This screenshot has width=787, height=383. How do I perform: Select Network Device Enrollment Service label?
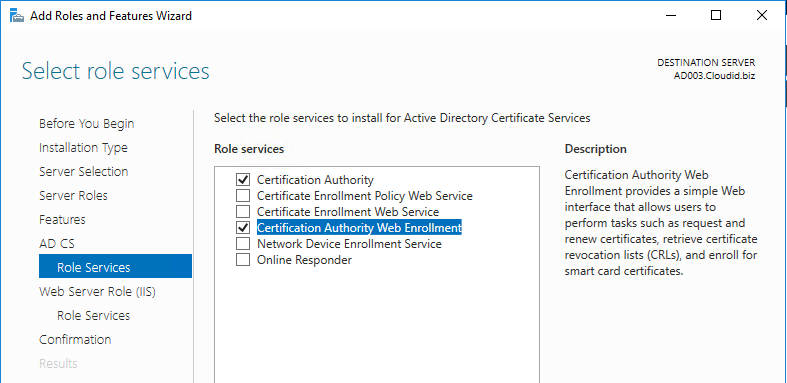tap(349, 243)
